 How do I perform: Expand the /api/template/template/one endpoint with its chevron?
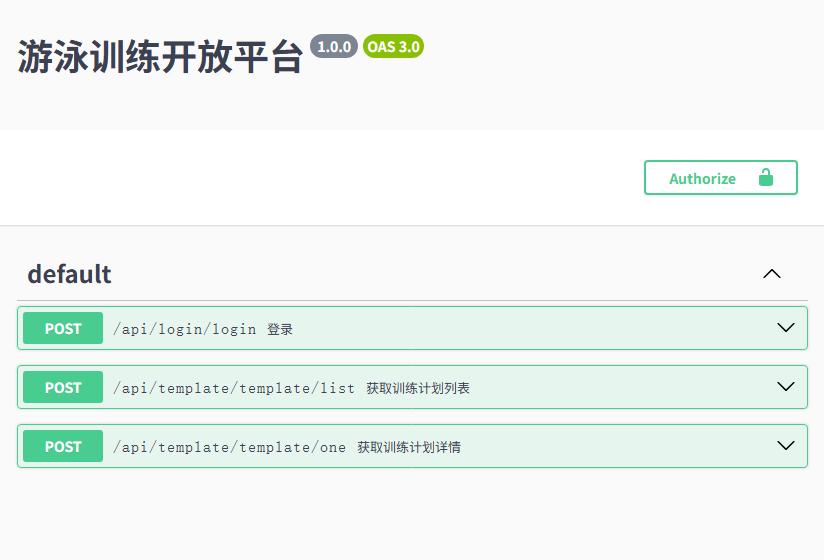click(x=785, y=445)
